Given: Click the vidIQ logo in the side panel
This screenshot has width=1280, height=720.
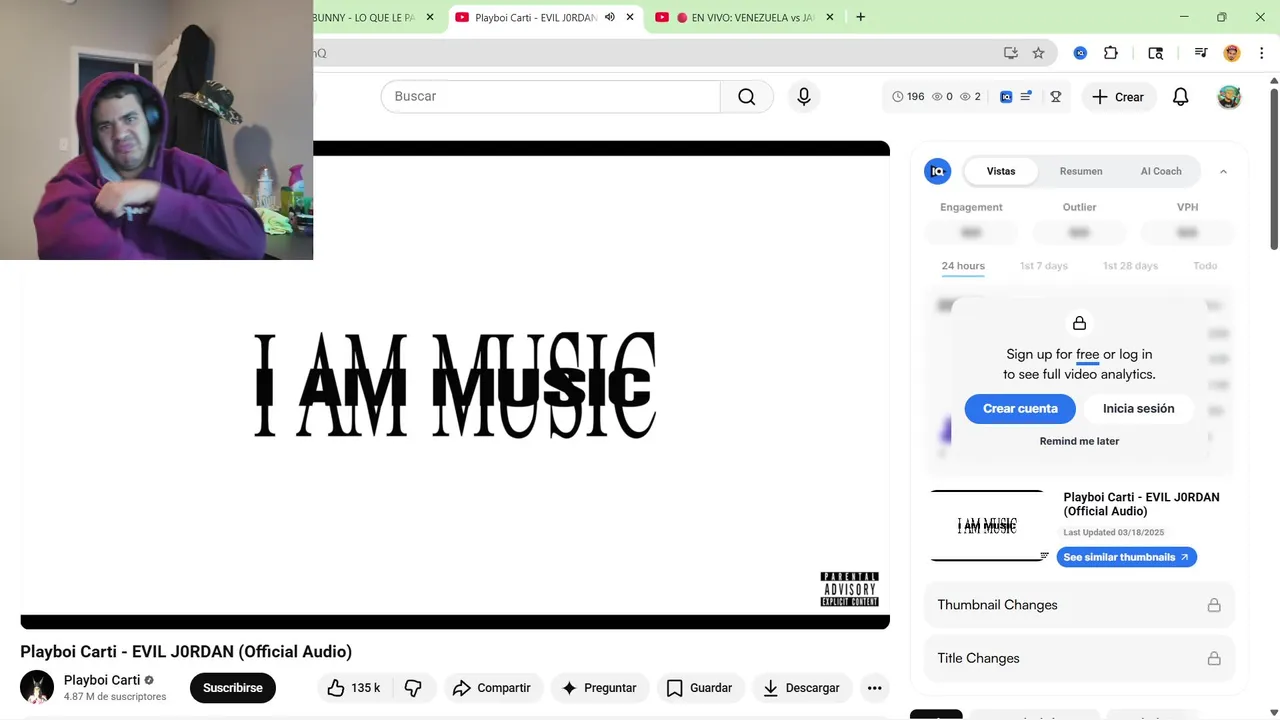Looking at the screenshot, I should coord(937,171).
